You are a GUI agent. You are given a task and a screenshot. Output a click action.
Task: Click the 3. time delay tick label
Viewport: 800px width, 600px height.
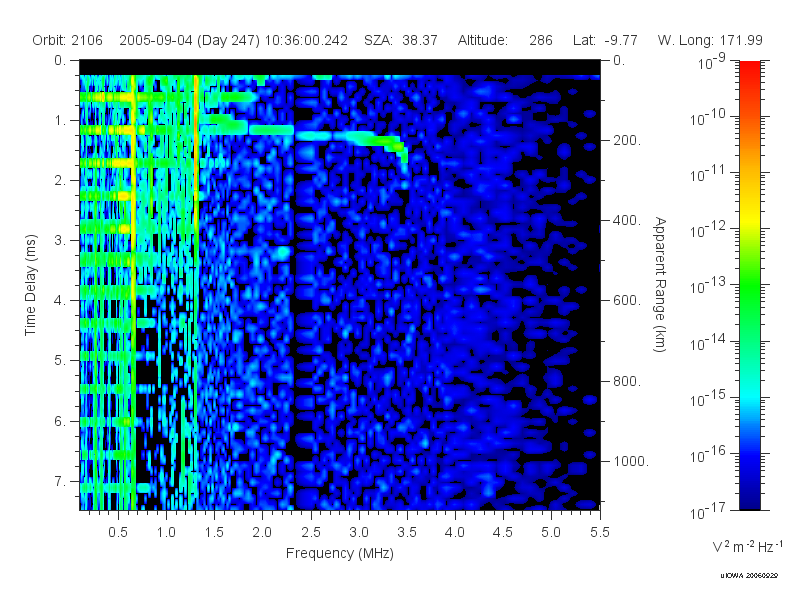60,240
